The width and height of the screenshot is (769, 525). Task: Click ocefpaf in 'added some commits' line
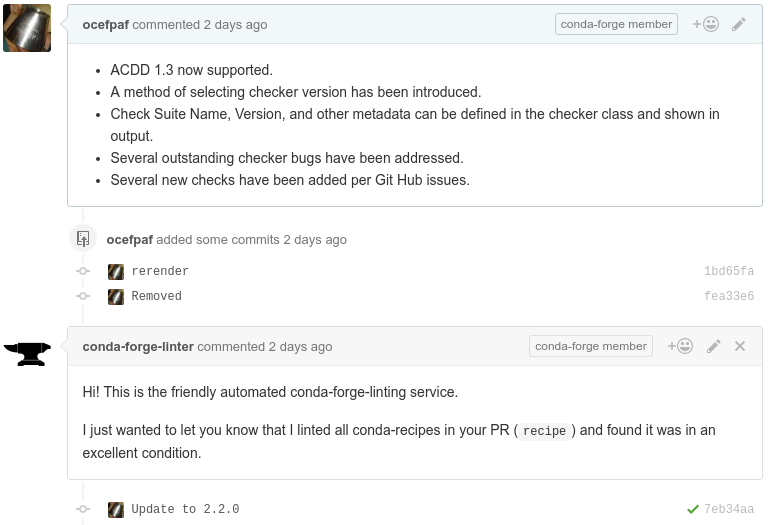pos(129,239)
